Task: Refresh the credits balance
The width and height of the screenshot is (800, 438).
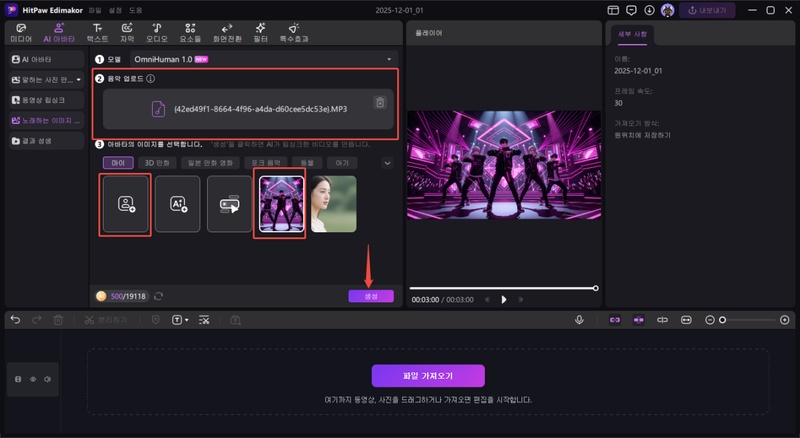Action: pyautogui.click(x=159, y=296)
